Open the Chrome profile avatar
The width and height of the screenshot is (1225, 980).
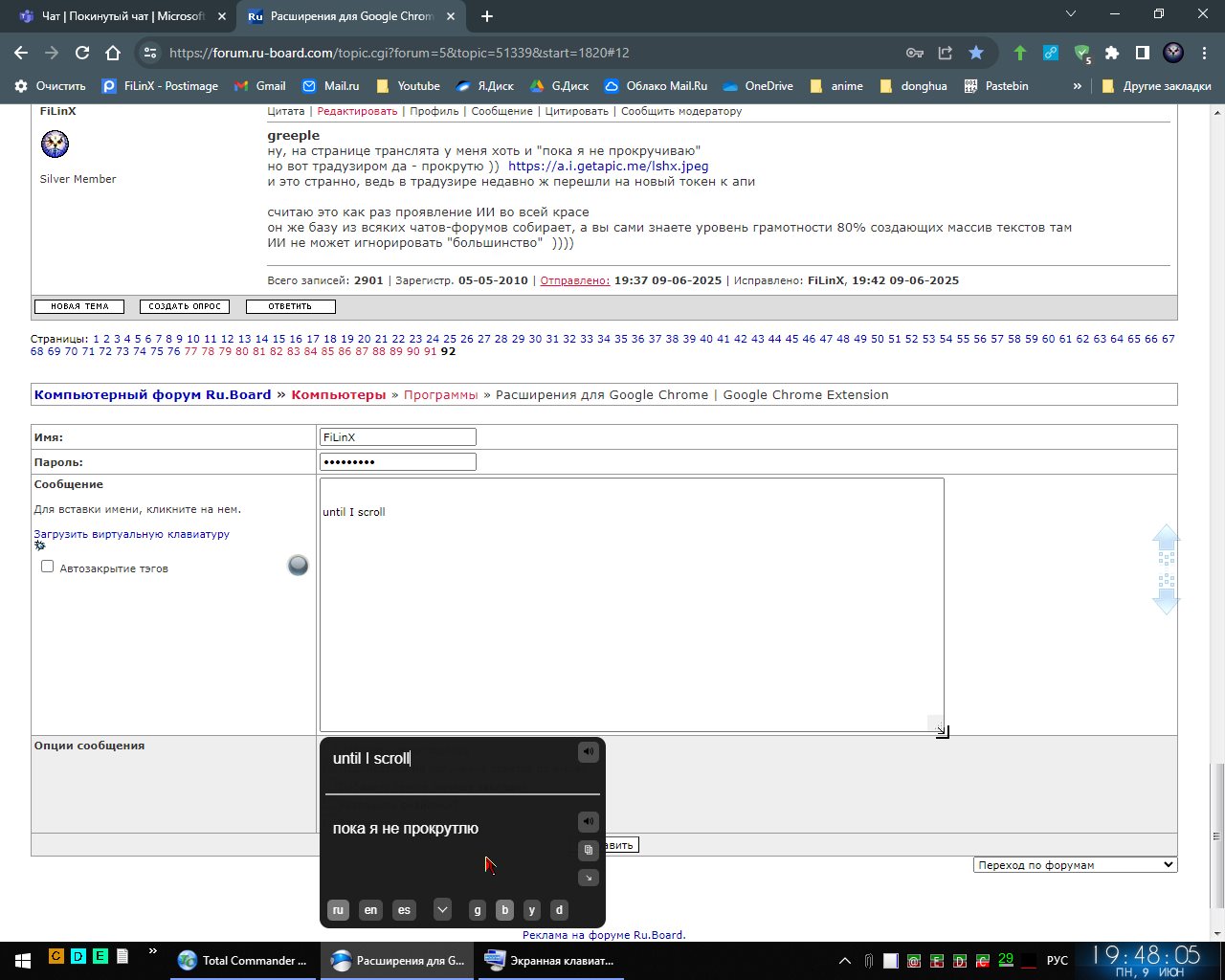pos(1172,53)
